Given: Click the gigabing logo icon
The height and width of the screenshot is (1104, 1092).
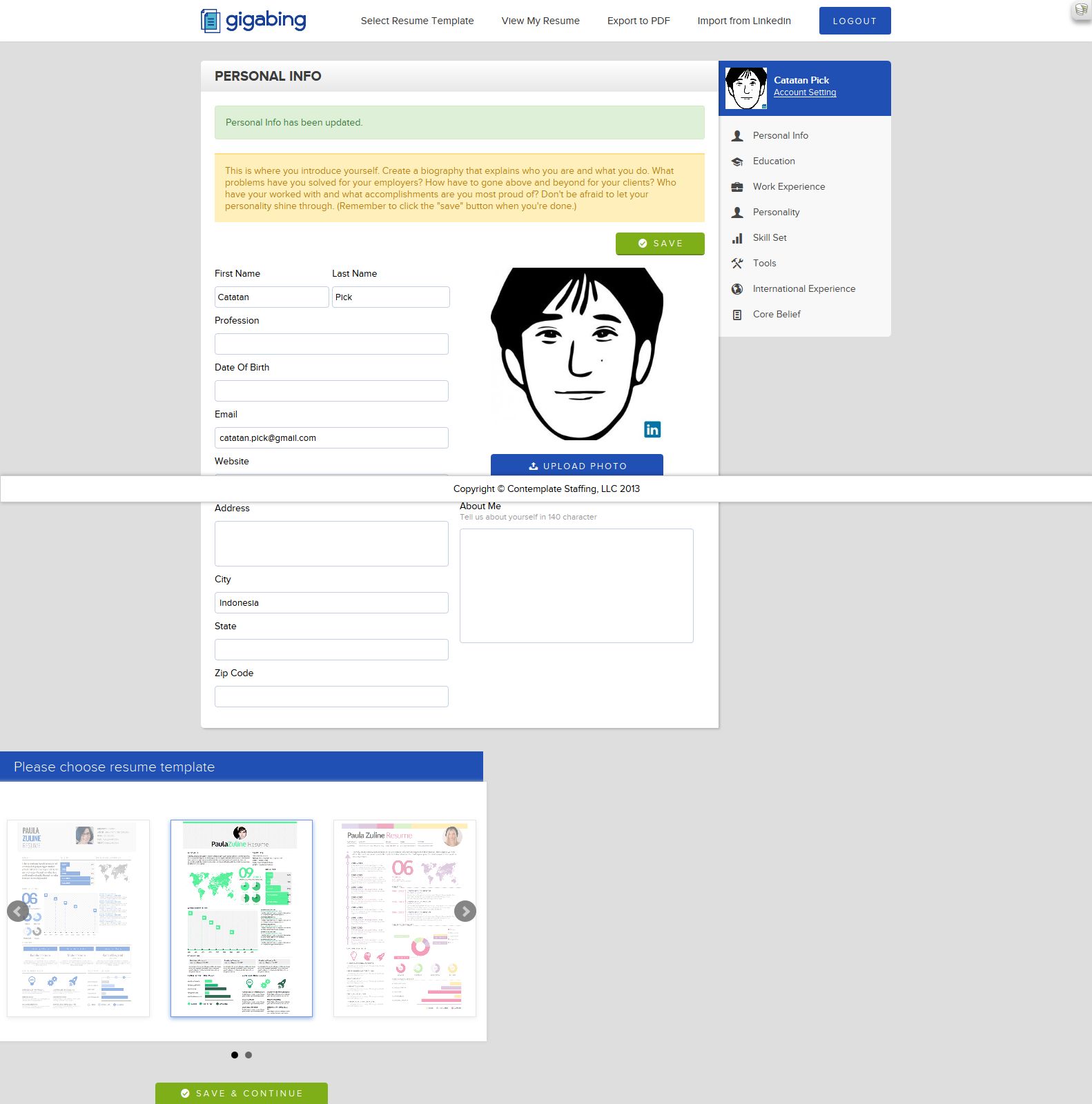Looking at the screenshot, I should click(211, 21).
